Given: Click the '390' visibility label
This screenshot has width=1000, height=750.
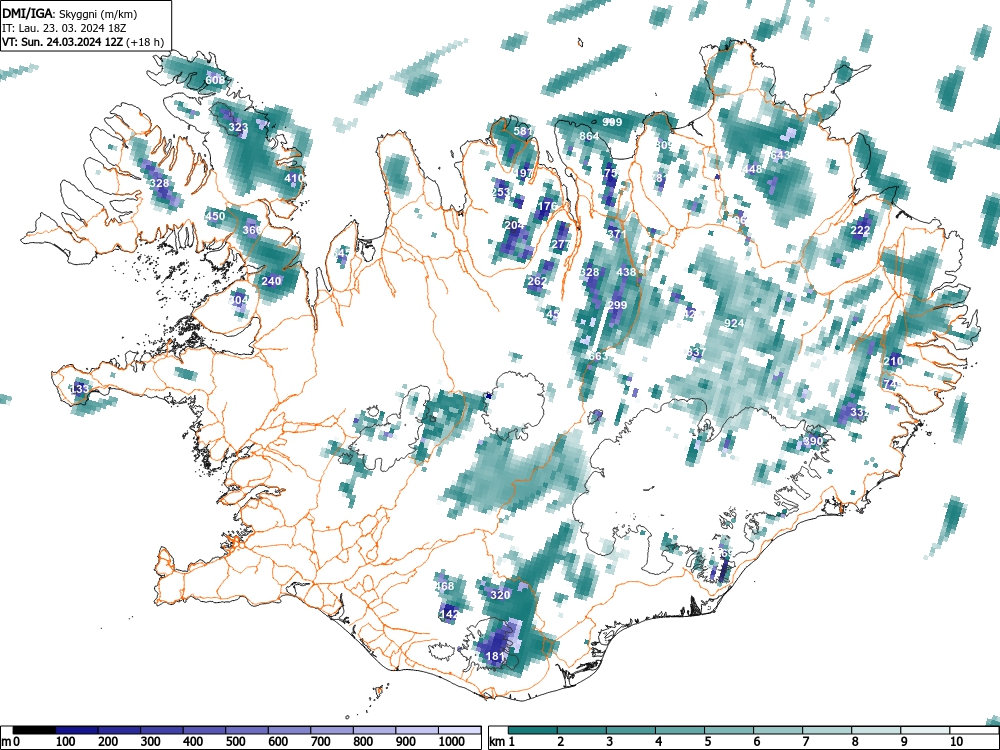Looking at the screenshot, I should point(813,441).
